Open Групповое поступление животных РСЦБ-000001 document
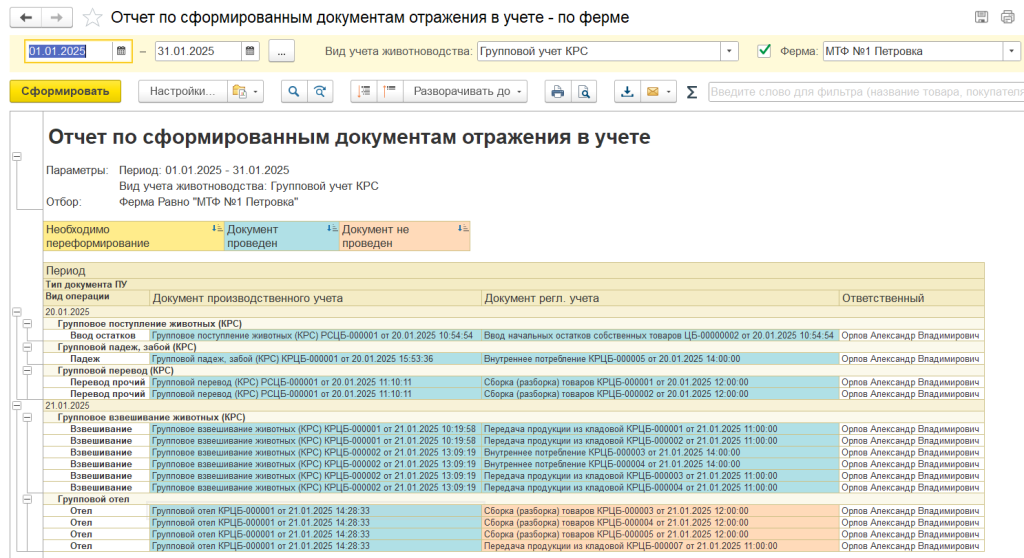The image size is (1024, 558). click(315, 335)
